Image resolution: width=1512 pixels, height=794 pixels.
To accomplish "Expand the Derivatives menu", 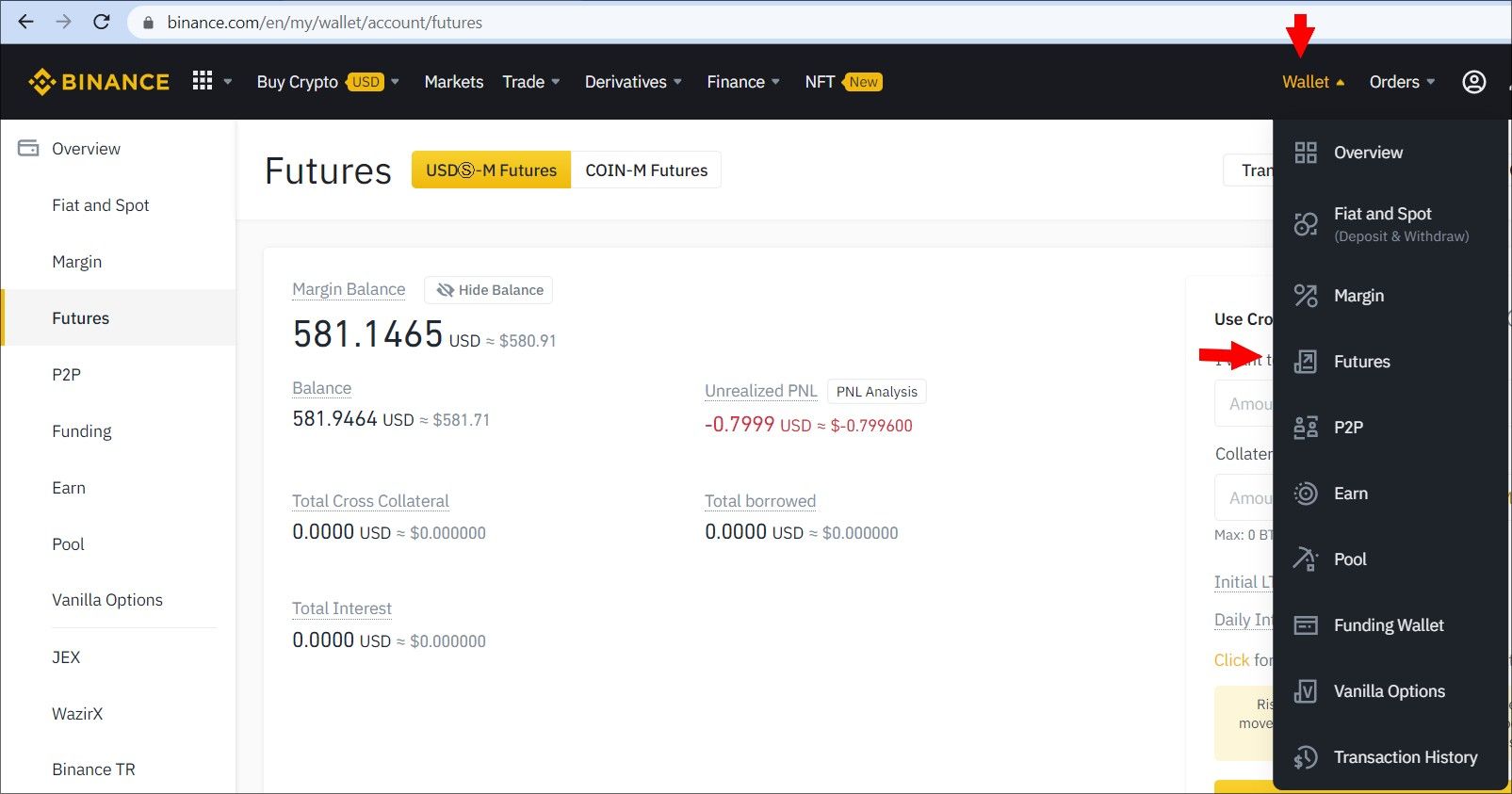I will pyautogui.click(x=633, y=82).
